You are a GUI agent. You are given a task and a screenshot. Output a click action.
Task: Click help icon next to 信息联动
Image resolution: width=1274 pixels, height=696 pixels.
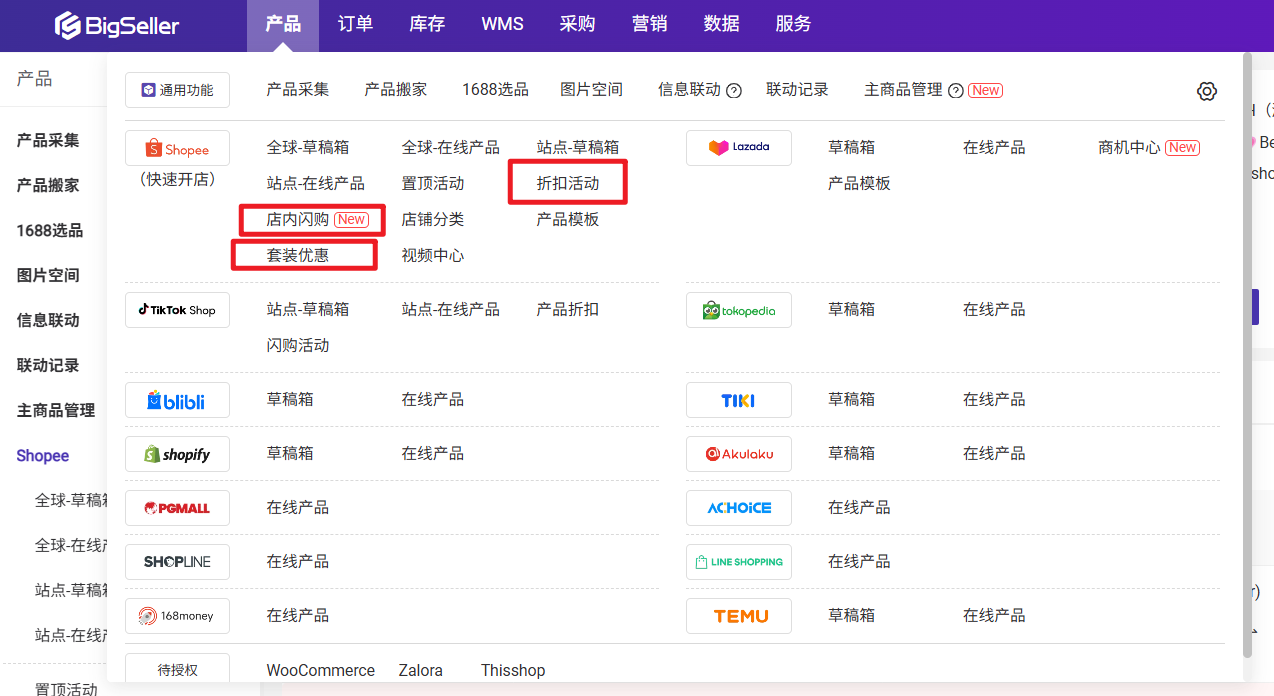734,91
